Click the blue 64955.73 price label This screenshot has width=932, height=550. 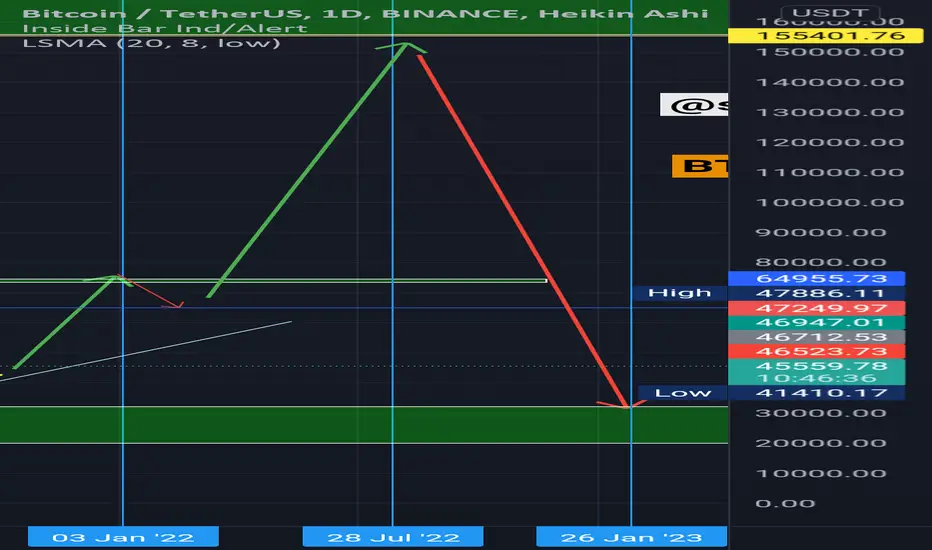pyautogui.click(x=817, y=278)
